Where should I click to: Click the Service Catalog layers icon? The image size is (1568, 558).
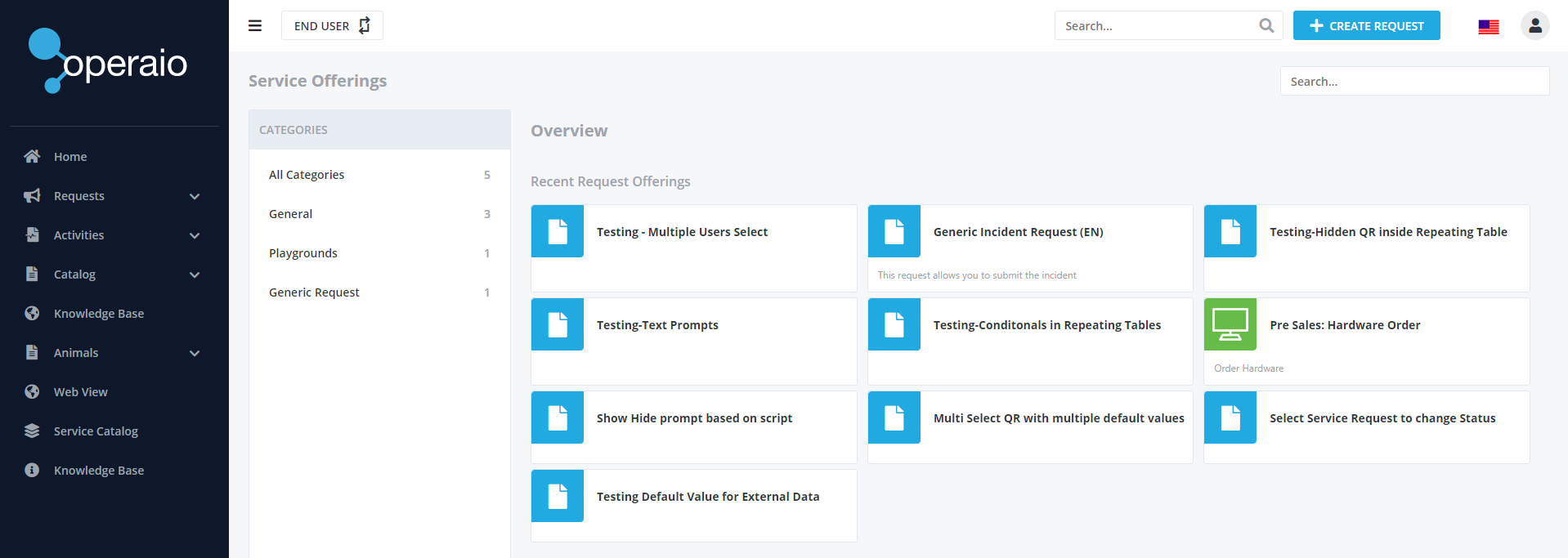[x=32, y=431]
